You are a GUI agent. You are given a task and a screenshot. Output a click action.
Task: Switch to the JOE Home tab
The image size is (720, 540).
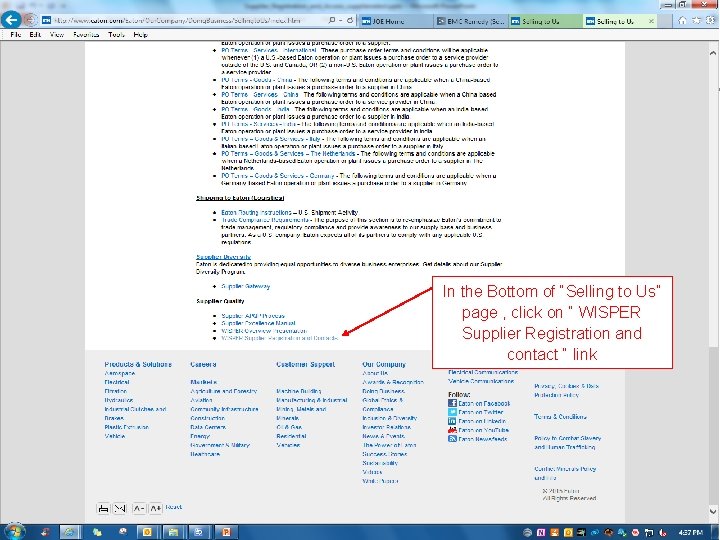pos(396,21)
